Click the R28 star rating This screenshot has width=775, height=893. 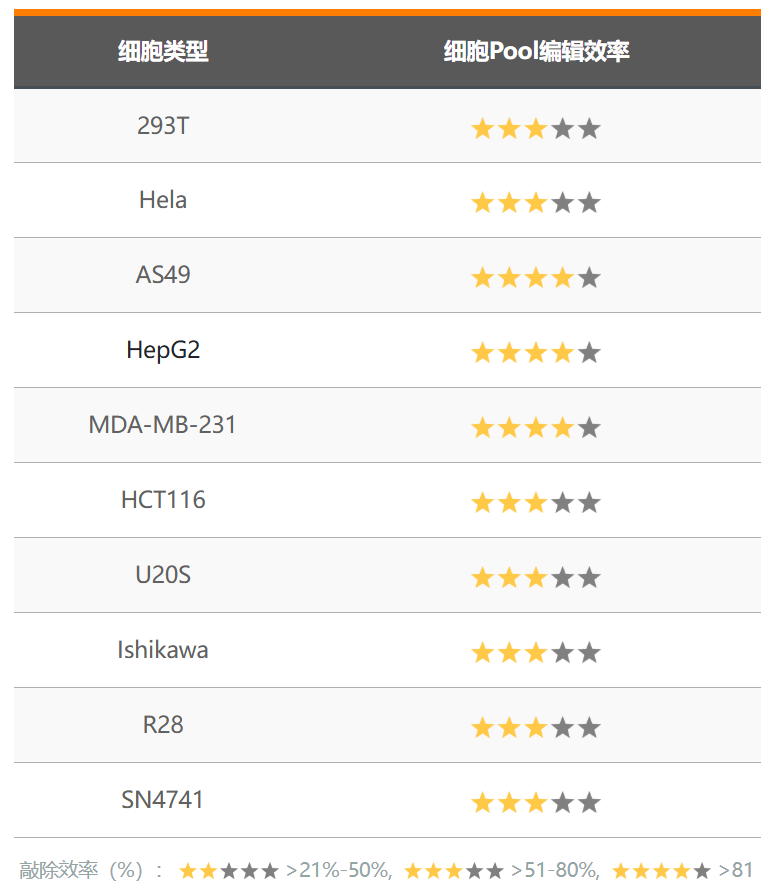pyautogui.click(x=535, y=727)
